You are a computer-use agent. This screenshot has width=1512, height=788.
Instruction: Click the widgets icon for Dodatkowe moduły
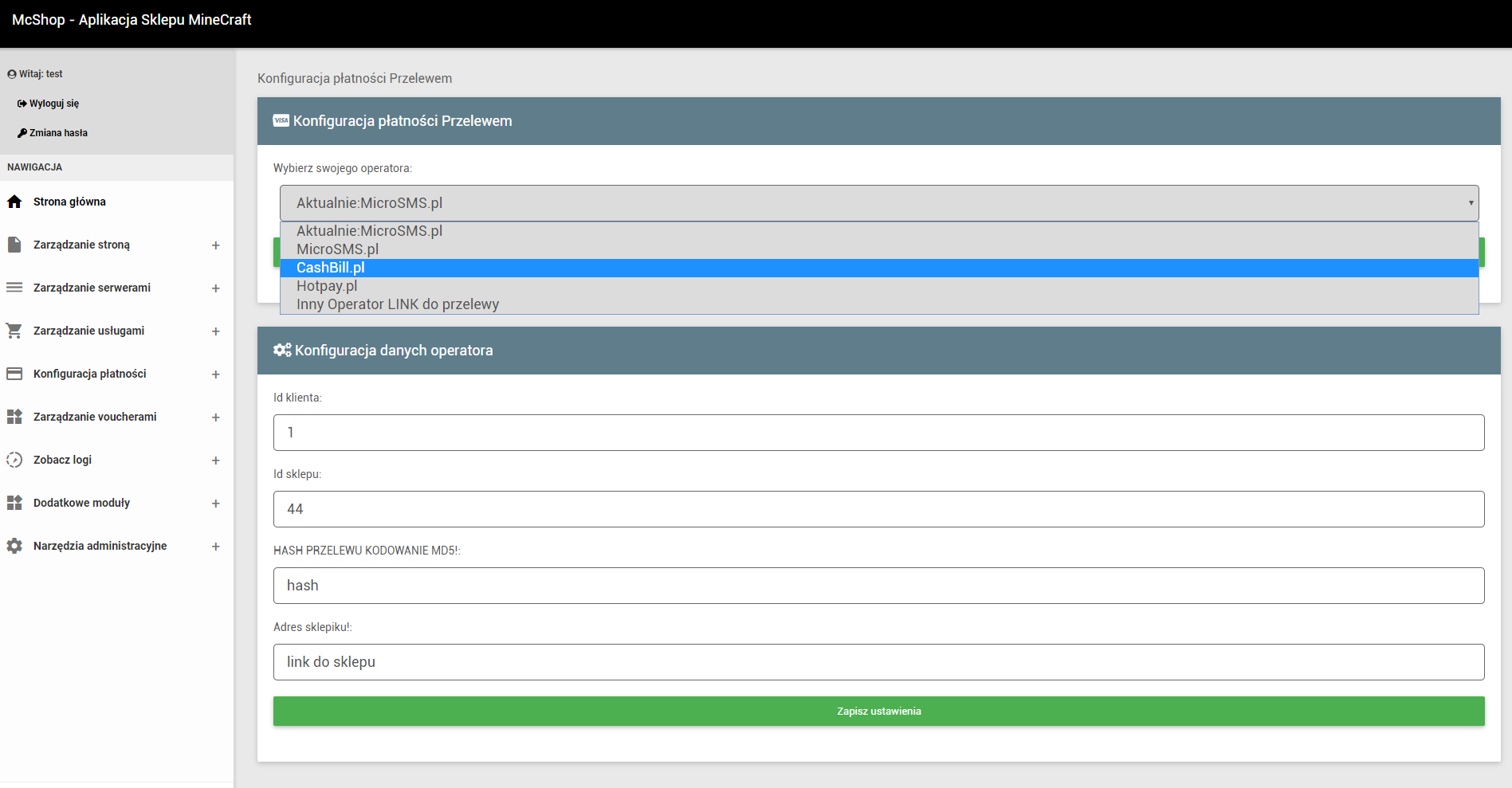pos(14,503)
